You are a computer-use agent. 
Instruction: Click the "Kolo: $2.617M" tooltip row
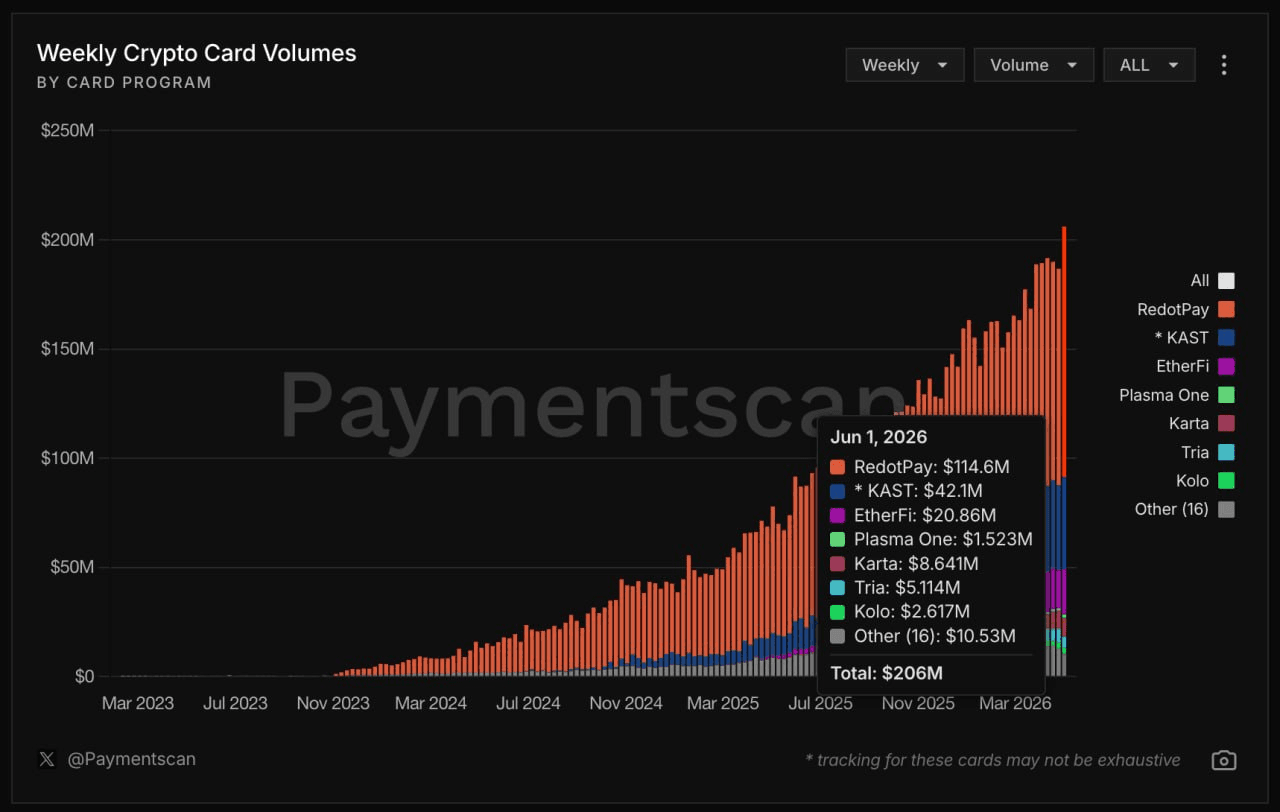900,611
